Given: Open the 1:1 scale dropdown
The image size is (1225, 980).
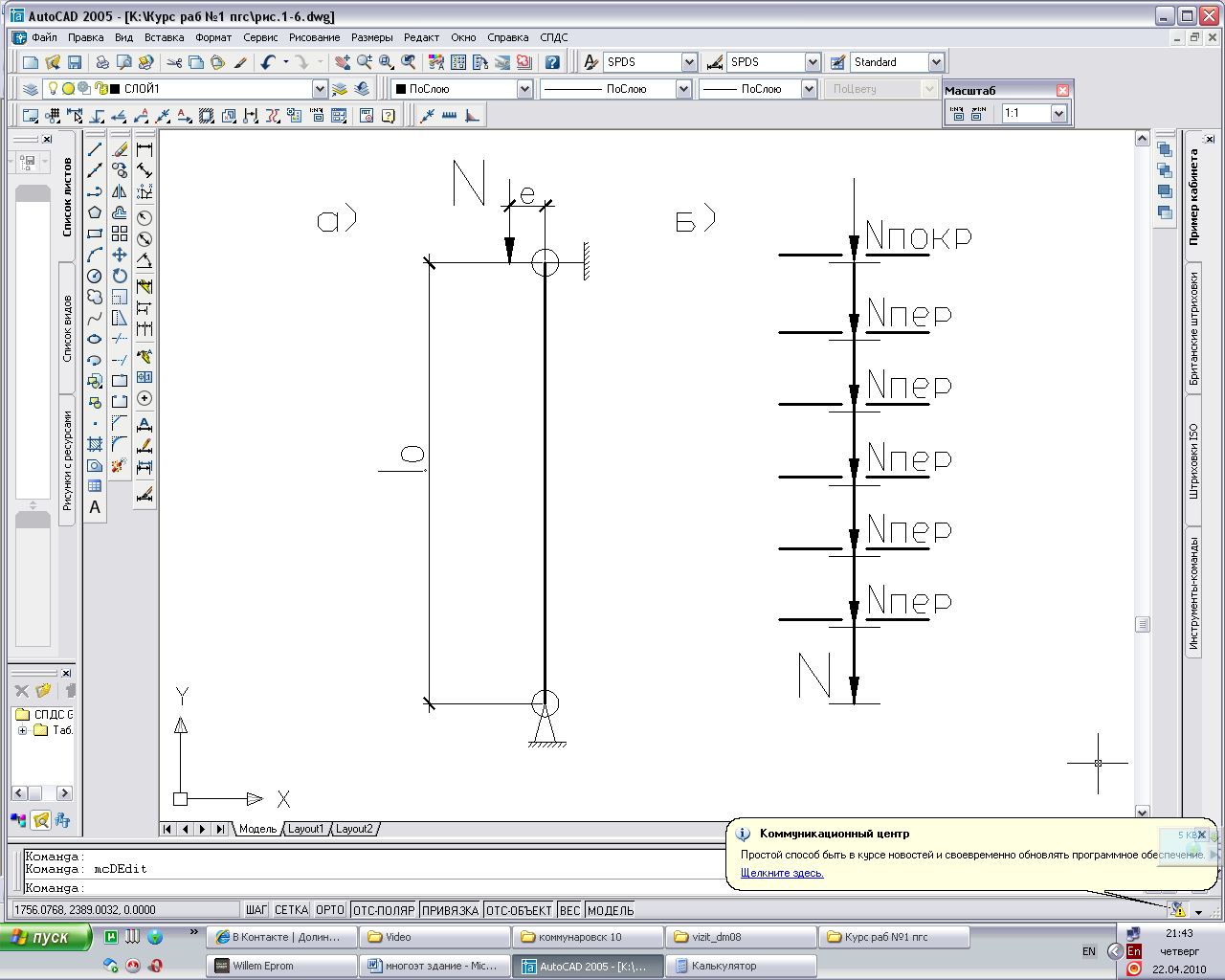Looking at the screenshot, I should pos(1058,113).
